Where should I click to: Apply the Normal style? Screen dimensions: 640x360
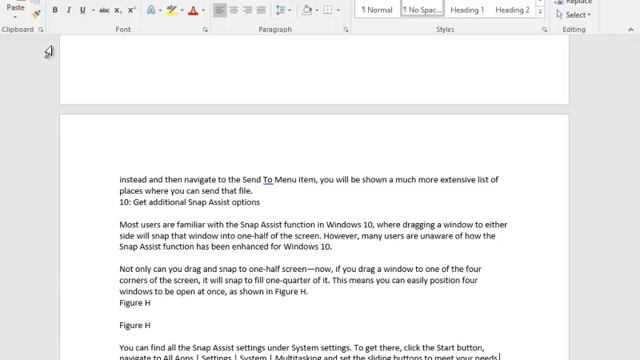[x=377, y=10]
